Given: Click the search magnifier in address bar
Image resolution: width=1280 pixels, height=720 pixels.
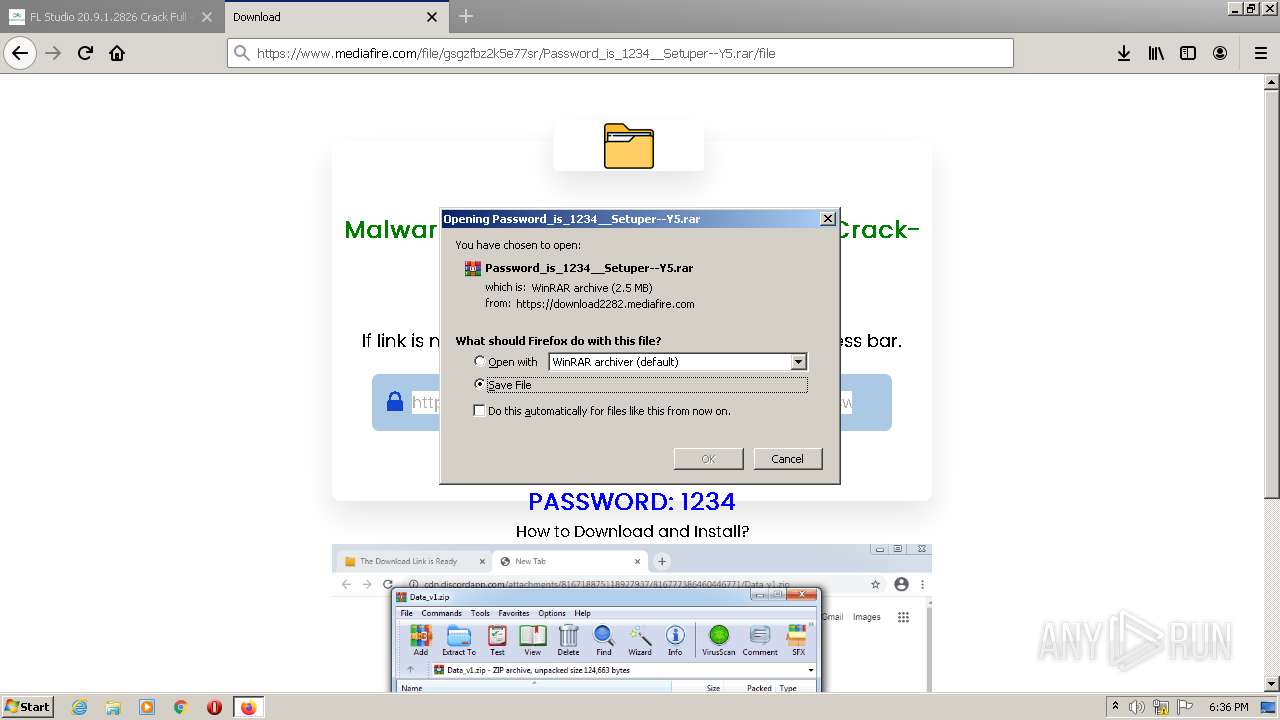Looking at the screenshot, I should click(x=241, y=53).
